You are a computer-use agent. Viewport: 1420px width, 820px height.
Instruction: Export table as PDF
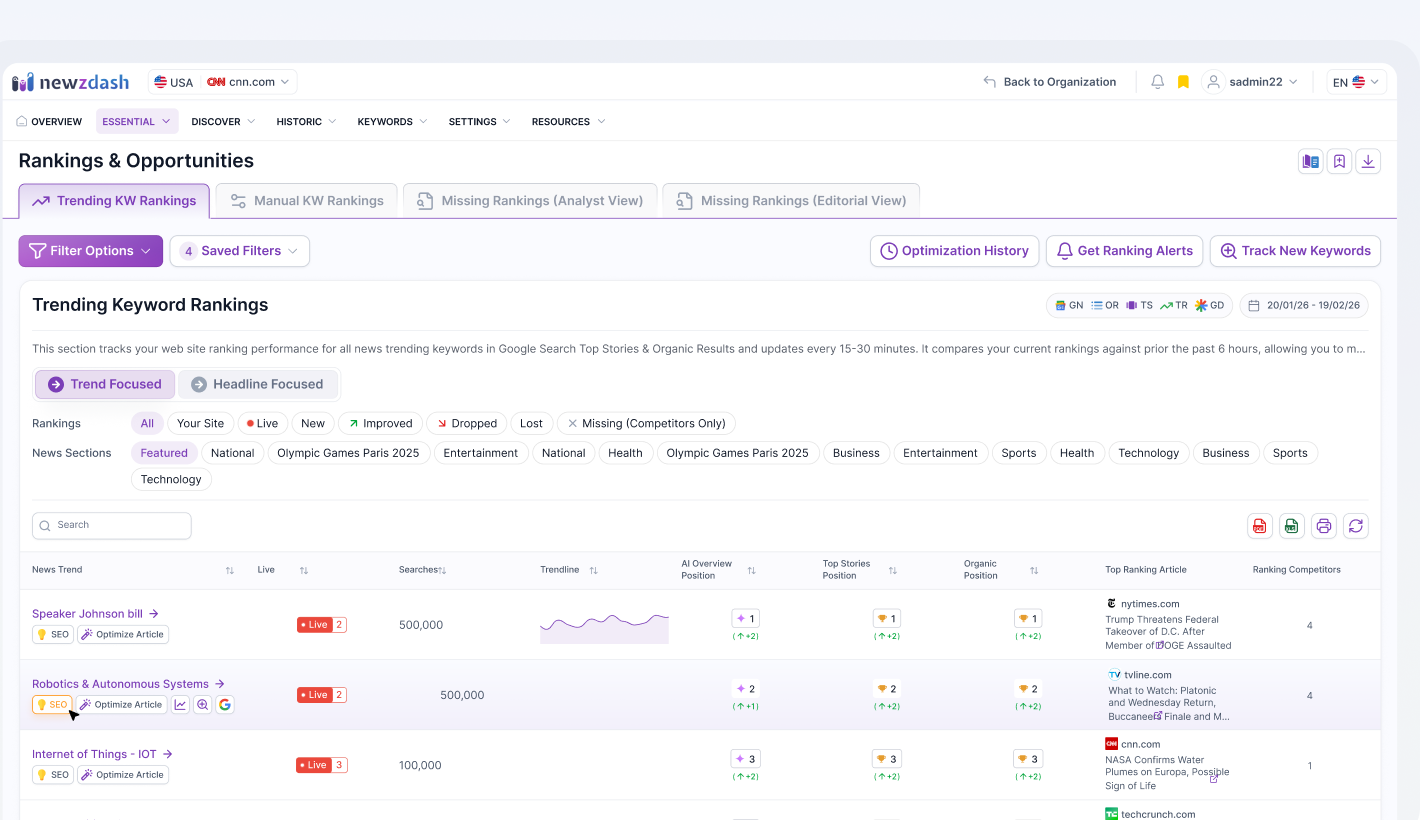pyautogui.click(x=1260, y=526)
